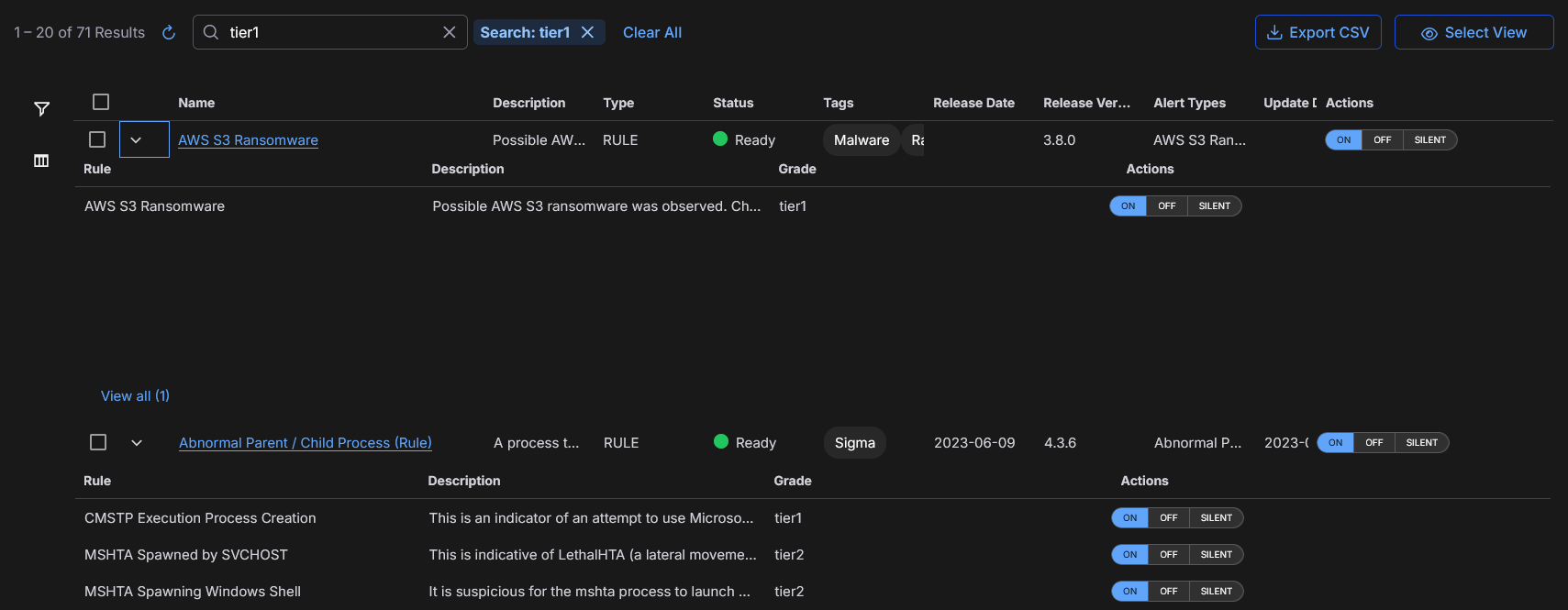Set AWS S3 Ransomware model to SILENT
The width and height of the screenshot is (1568, 610).
click(x=1429, y=140)
